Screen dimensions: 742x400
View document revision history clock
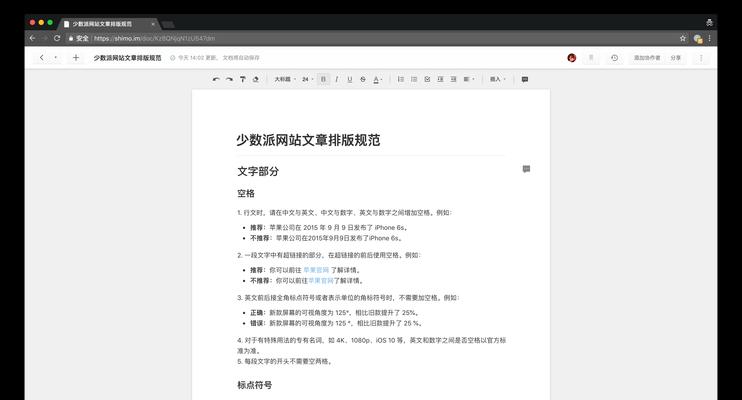coord(614,58)
